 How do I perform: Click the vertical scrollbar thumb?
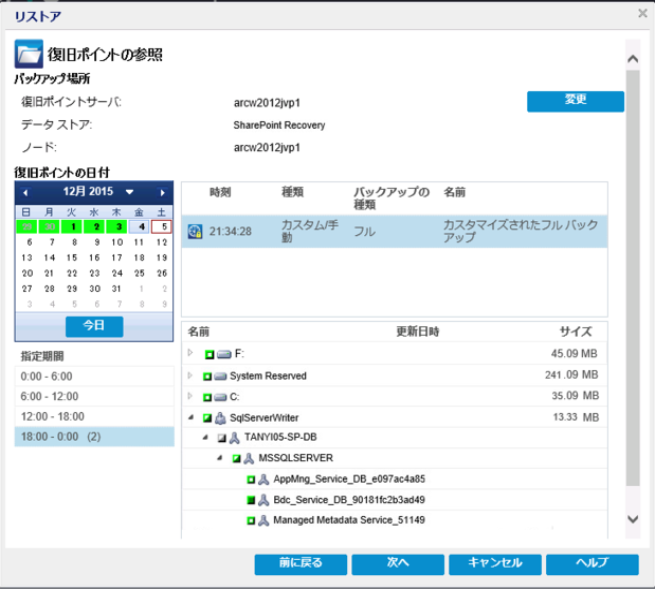pos(633,278)
